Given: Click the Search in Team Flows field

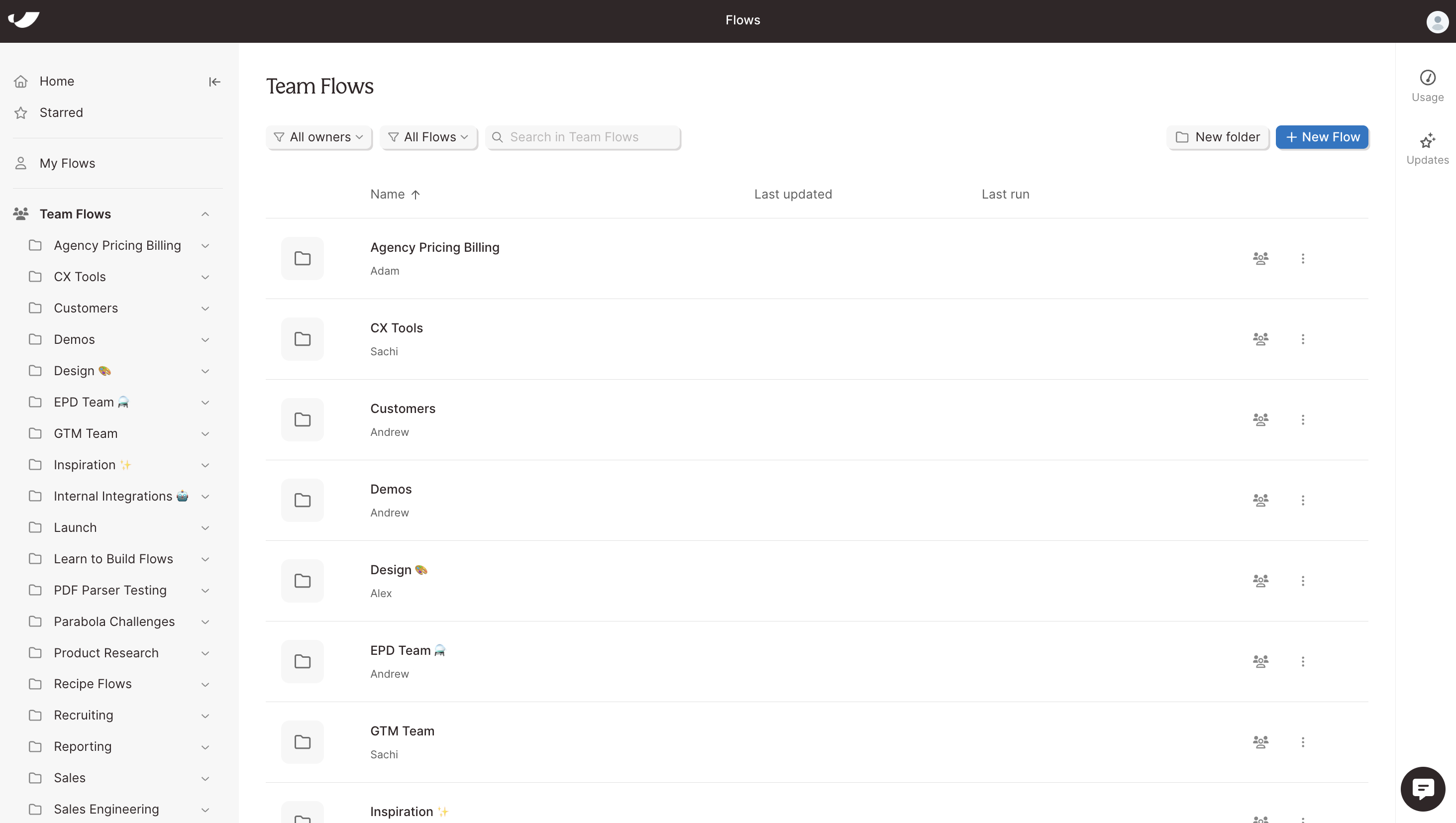Looking at the screenshot, I should (588, 137).
